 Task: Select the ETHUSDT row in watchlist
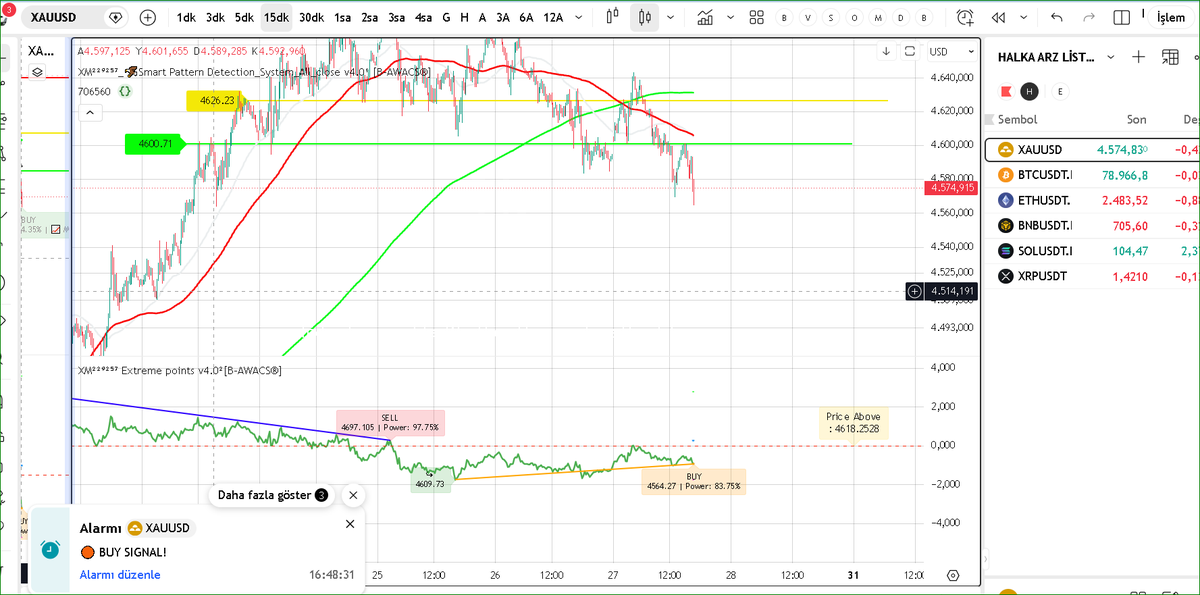(1092, 200)
